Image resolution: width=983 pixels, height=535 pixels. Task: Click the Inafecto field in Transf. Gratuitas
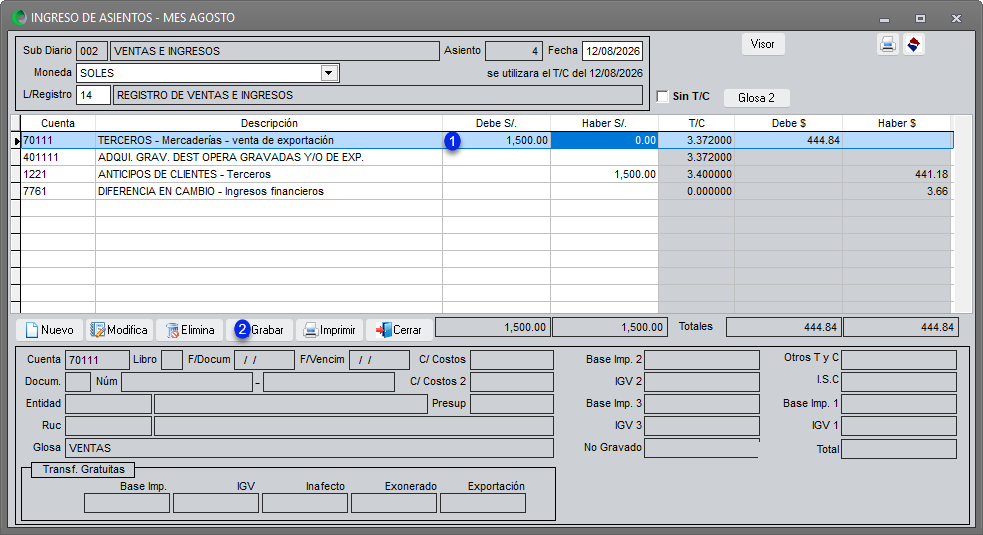point(305,503)
